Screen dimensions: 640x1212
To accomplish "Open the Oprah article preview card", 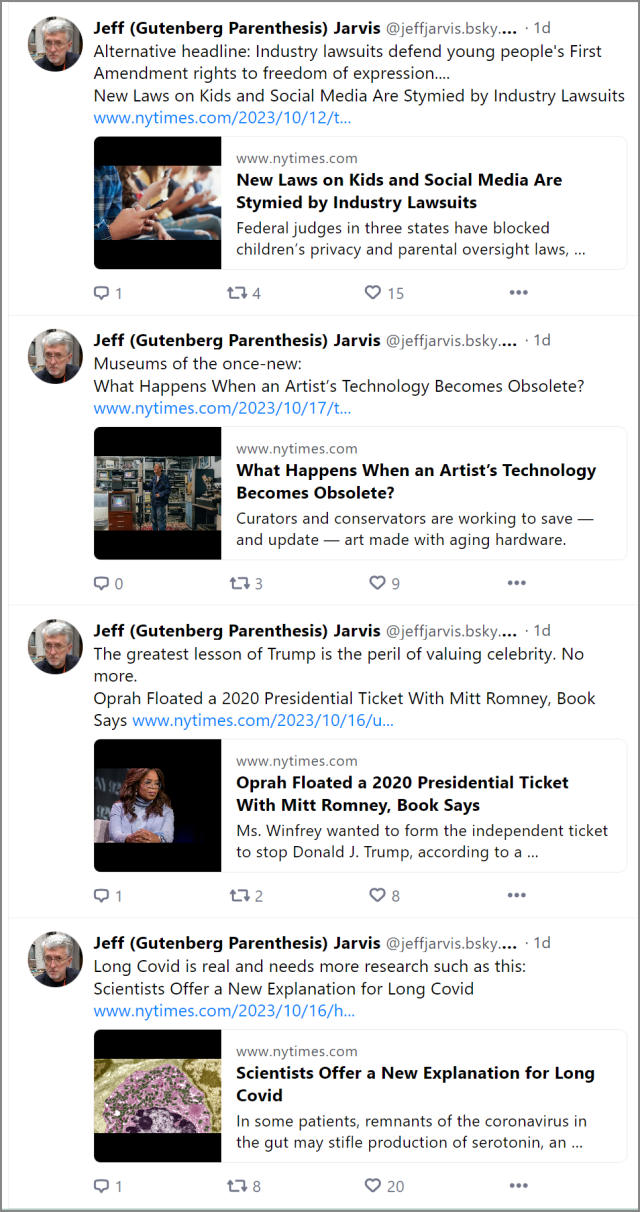I will click(x=360, y=805).
